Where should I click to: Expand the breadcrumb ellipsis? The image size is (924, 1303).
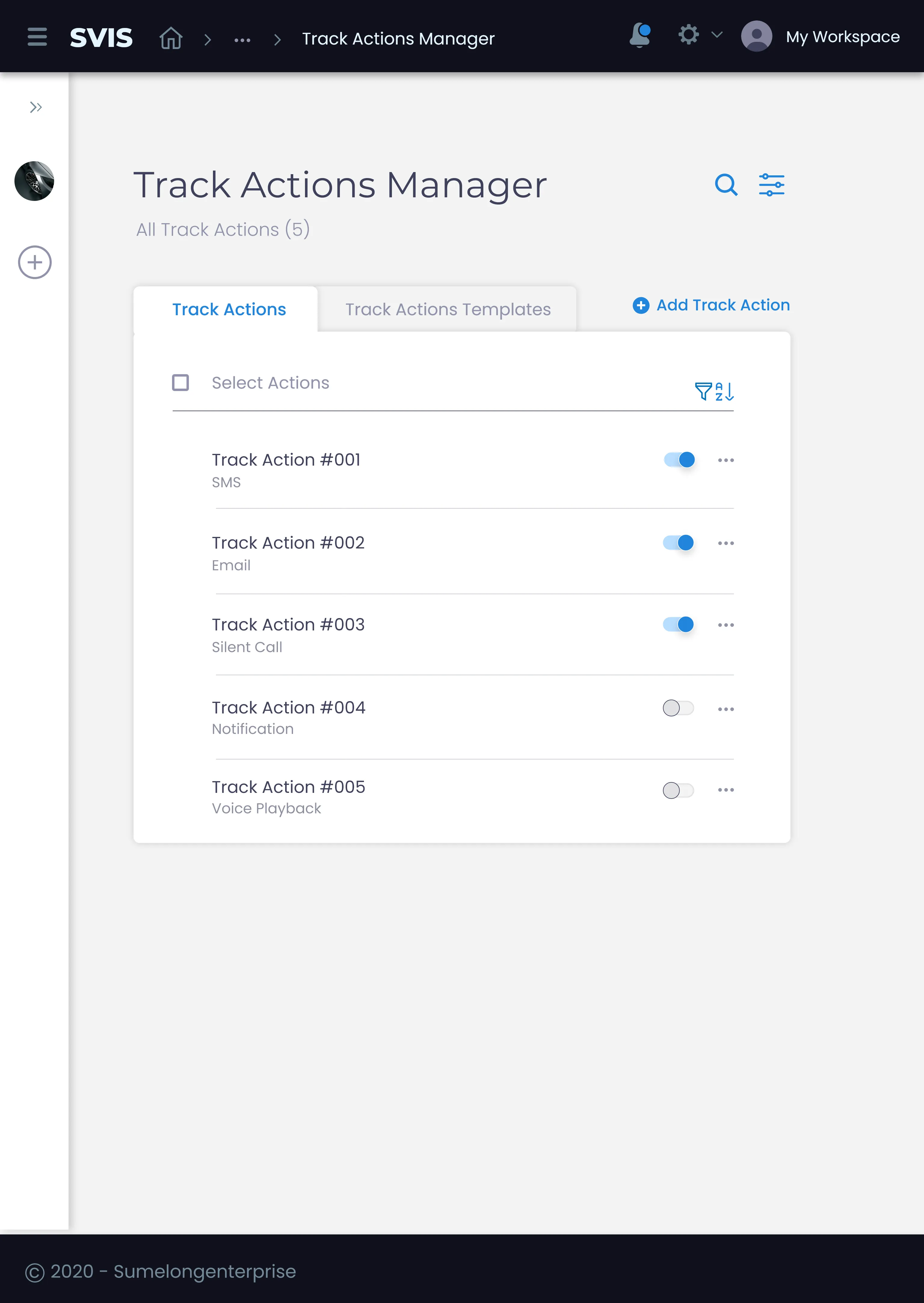(242, 40)
